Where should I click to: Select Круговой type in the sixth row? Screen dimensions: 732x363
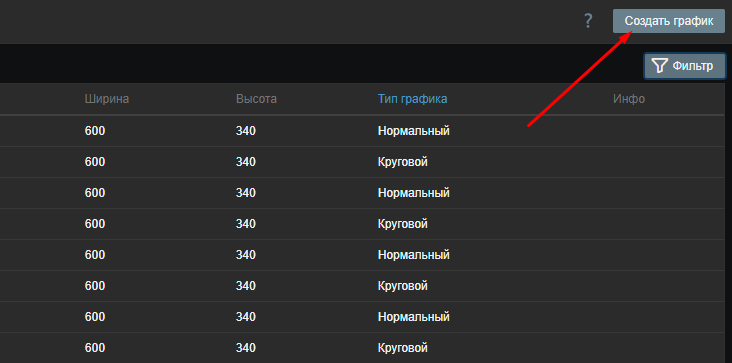(x=402, y=286)
